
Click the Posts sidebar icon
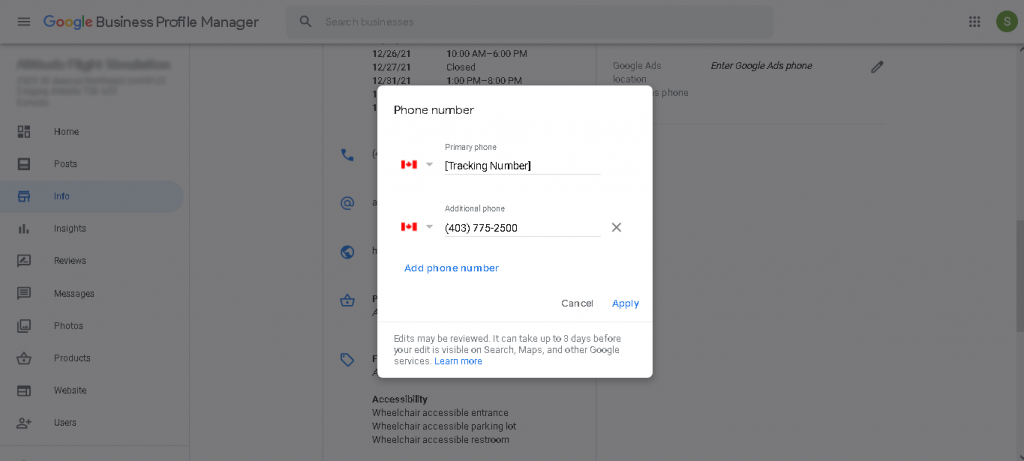click(24, 164)
